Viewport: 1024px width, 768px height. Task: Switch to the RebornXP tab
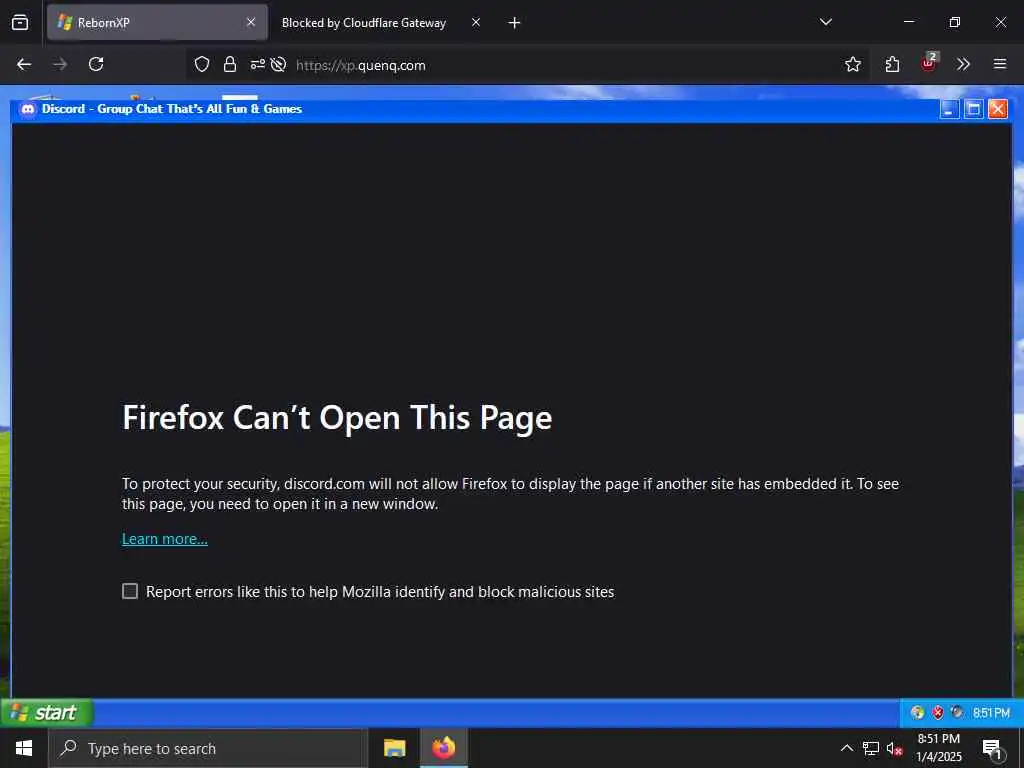157,22
